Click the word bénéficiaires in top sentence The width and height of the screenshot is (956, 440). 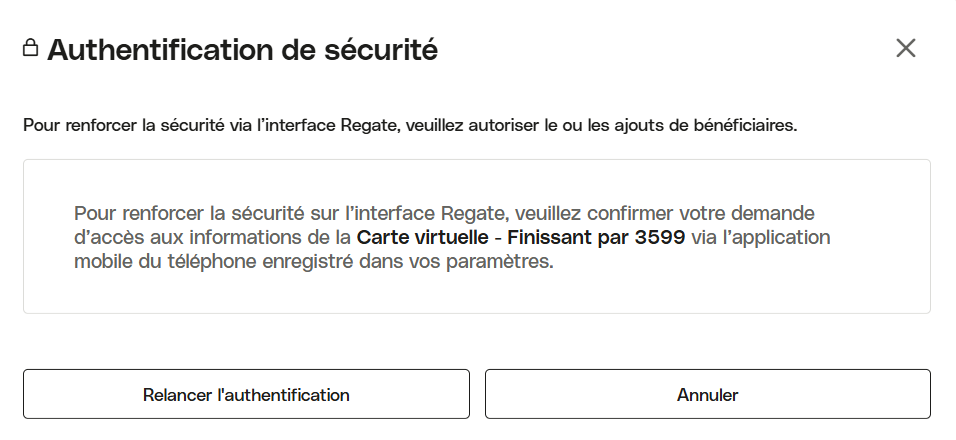point(745,126)
